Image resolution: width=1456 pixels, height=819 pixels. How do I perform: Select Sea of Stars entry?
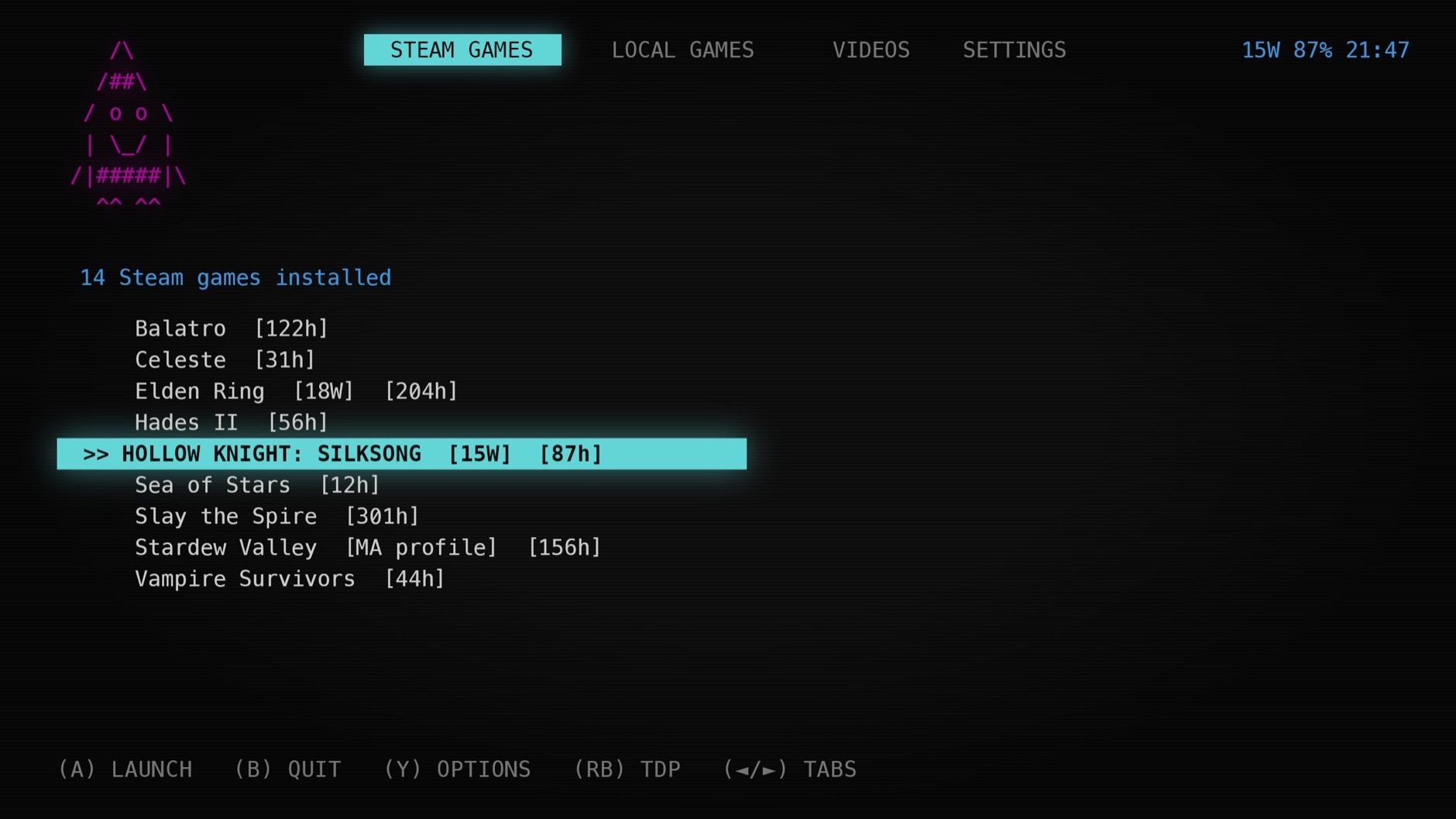pos(257,485)
